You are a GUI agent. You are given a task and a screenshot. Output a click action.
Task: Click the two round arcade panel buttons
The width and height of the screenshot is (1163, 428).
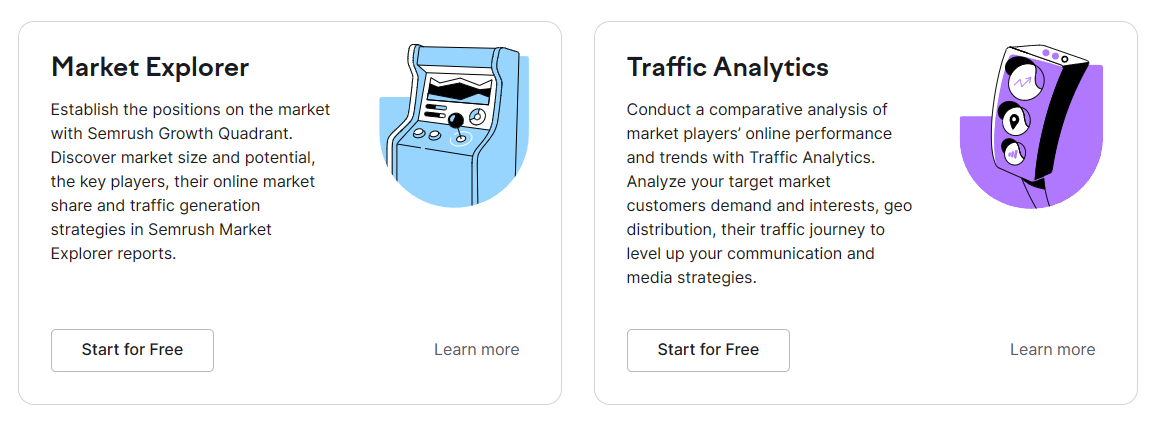[426, 132]
